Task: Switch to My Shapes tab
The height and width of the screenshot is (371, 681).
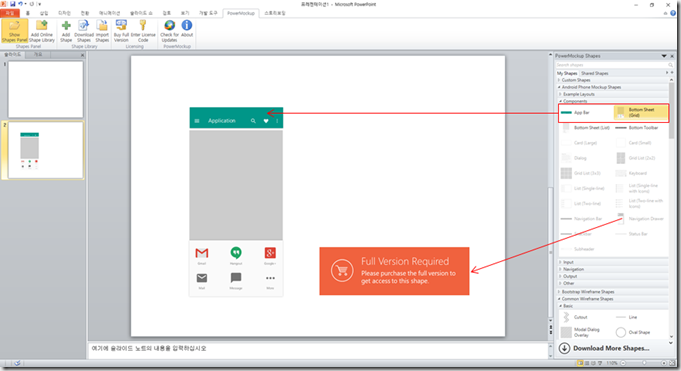Action: (567, 73)
